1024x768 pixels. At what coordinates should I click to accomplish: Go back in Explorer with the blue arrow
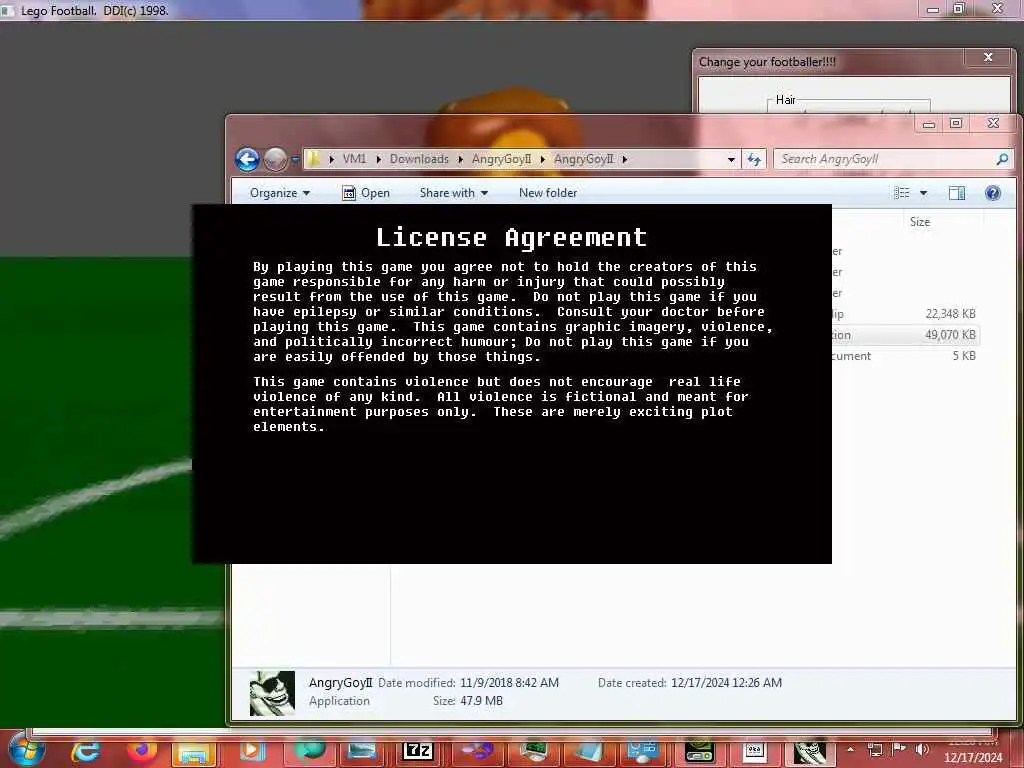pos(248,159)
